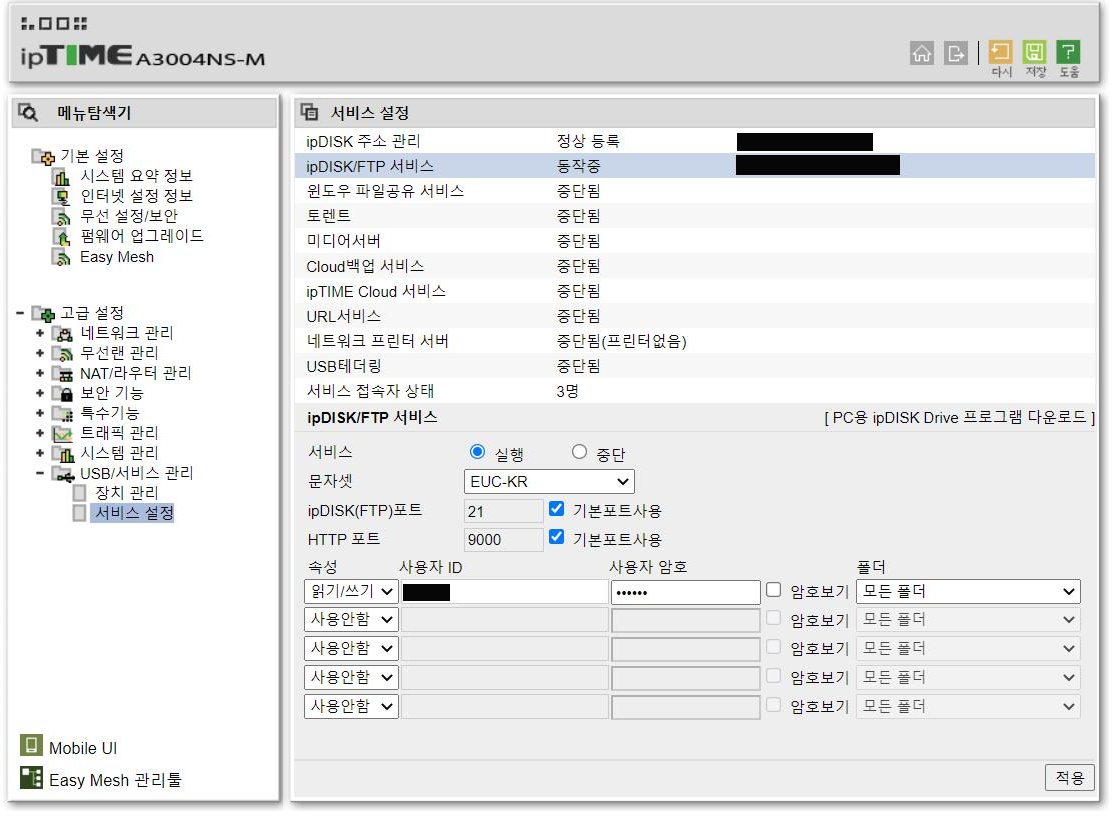
Task: Expand the 트래픽 관리 tree node
Action: 40,433
